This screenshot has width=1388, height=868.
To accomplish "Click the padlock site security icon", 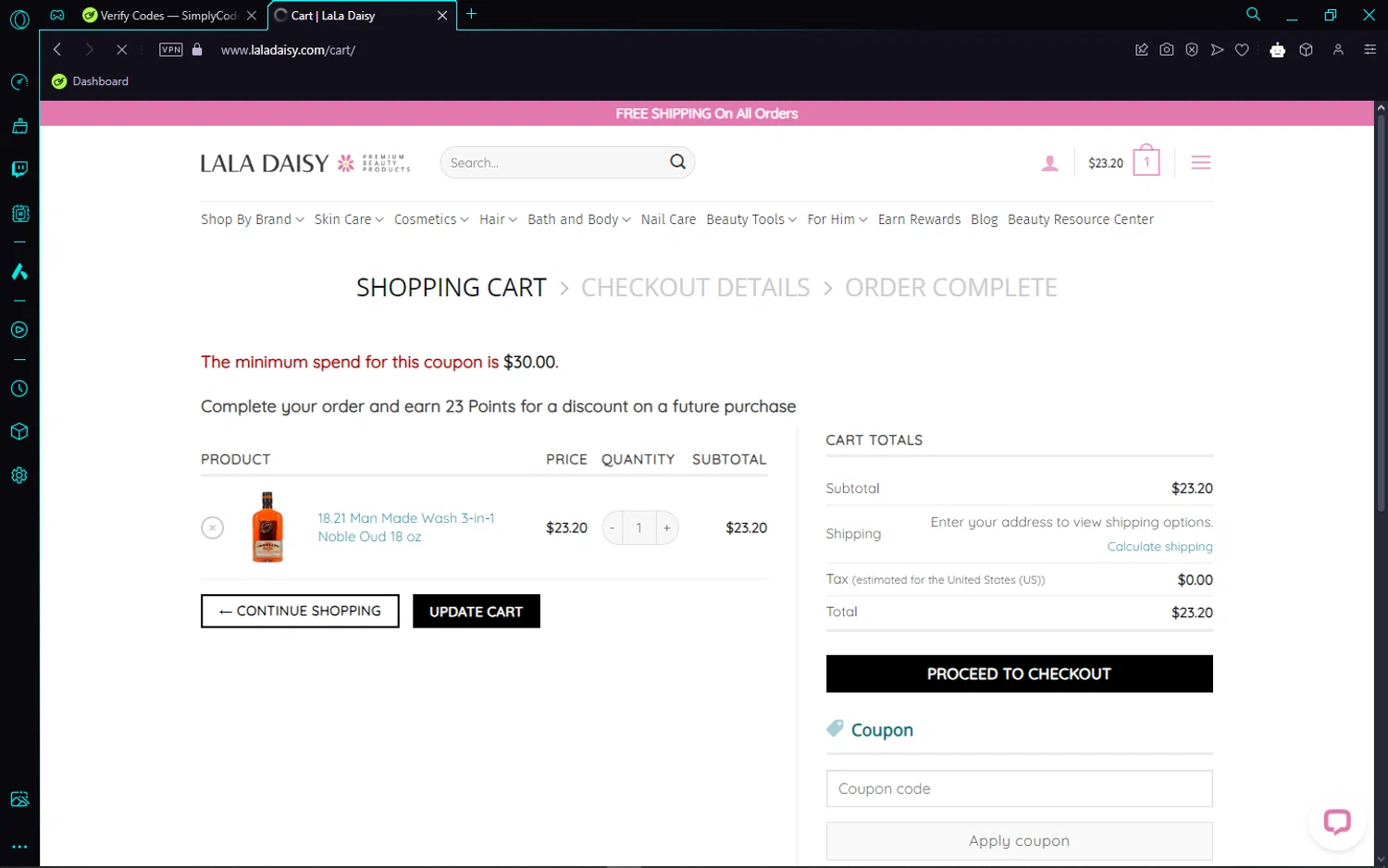I will pos(197,50).
